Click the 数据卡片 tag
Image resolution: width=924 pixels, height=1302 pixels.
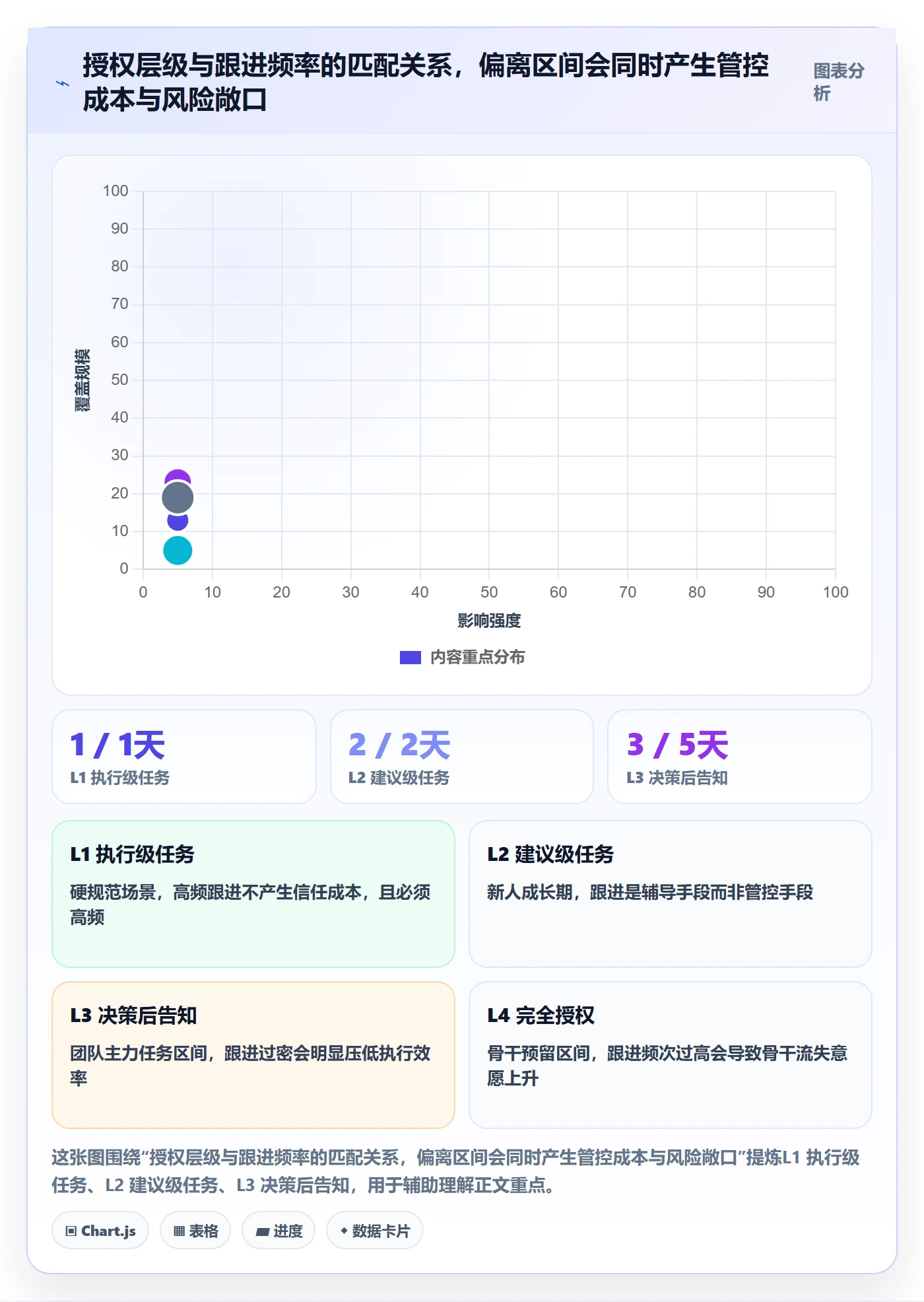pyautogui.click(x=375, y=1231)
